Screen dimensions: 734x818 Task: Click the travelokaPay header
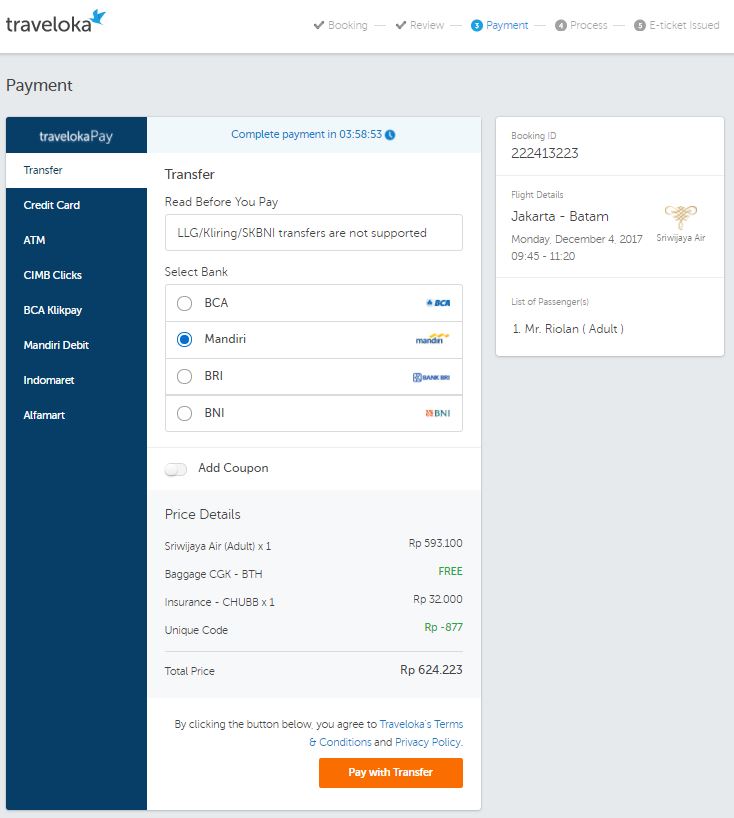[76, 135]
